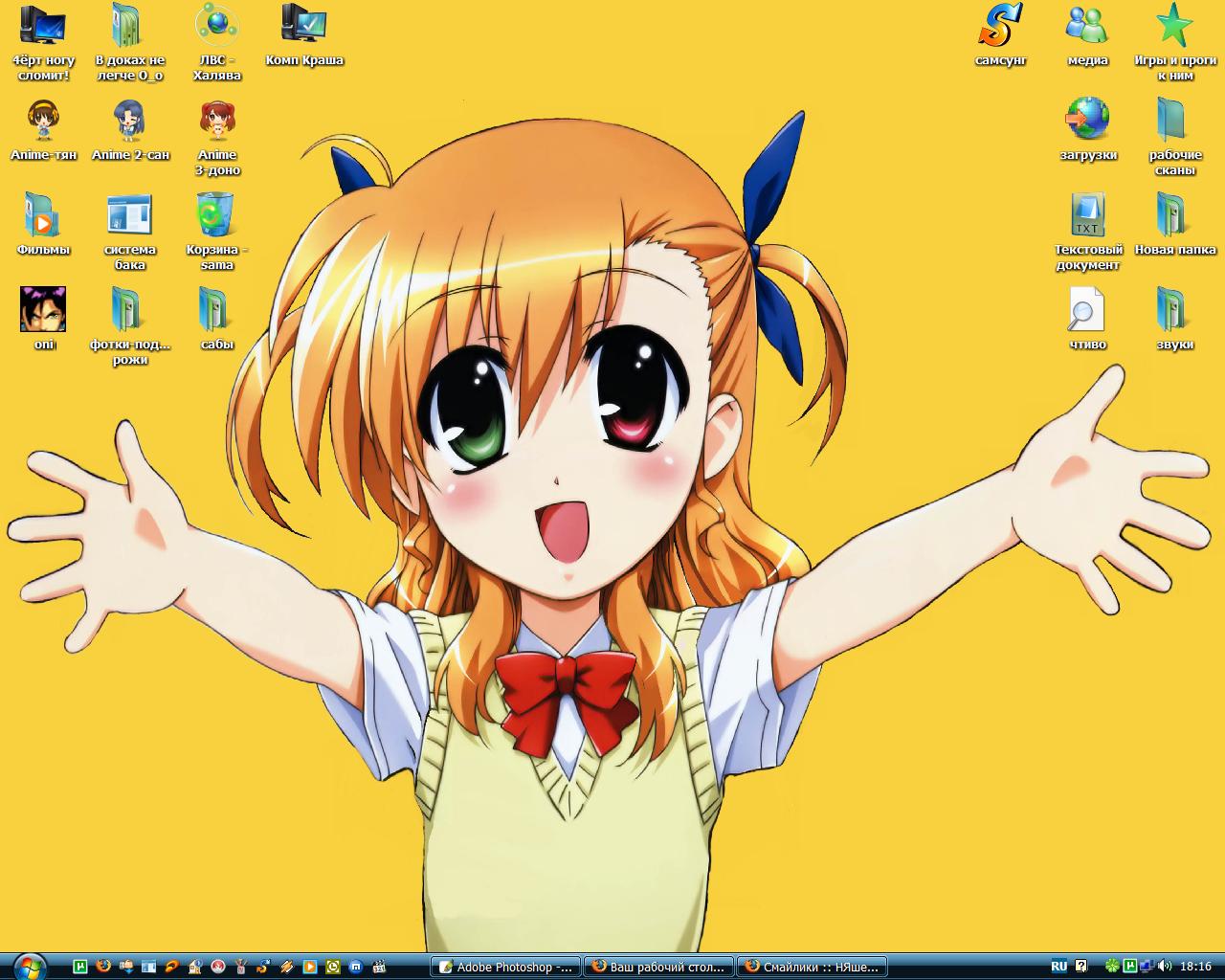Open the green ICQ flower tray icon
The height and width of the screenshot is (980, 1225).
pyautogui.click(x=1112, y=966)
